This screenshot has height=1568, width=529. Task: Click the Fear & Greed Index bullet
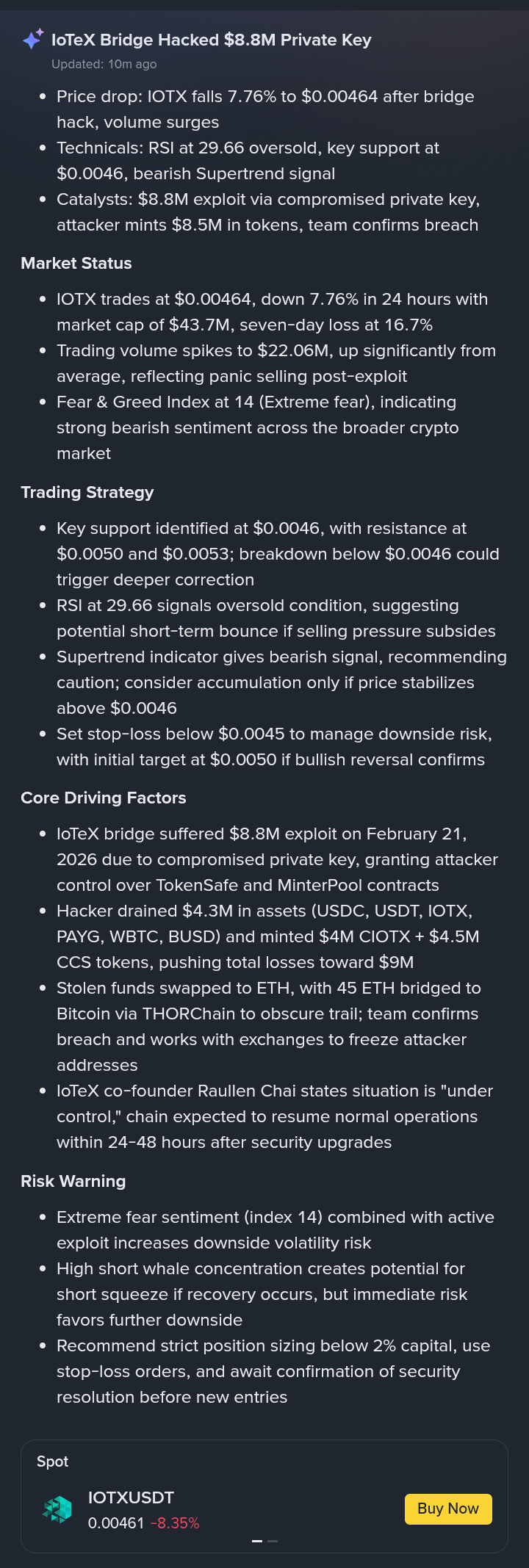click(x=257, y=427)
